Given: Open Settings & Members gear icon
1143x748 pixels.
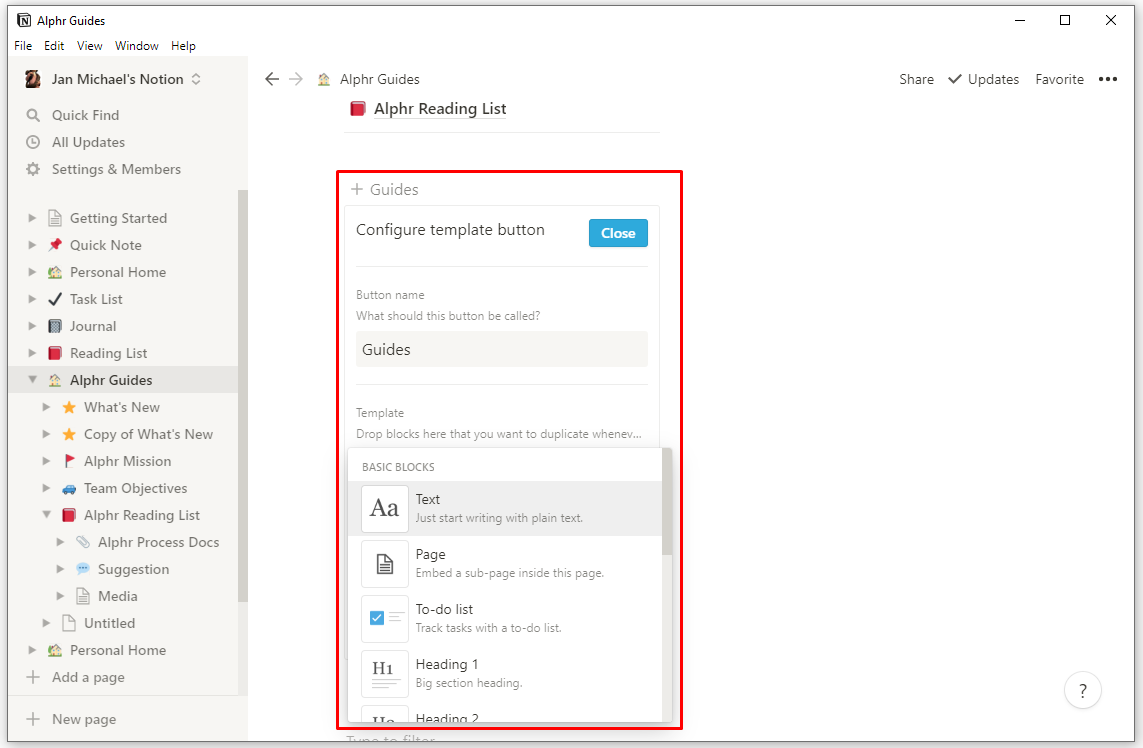Looking at the screenshot, I should [33, 169].
